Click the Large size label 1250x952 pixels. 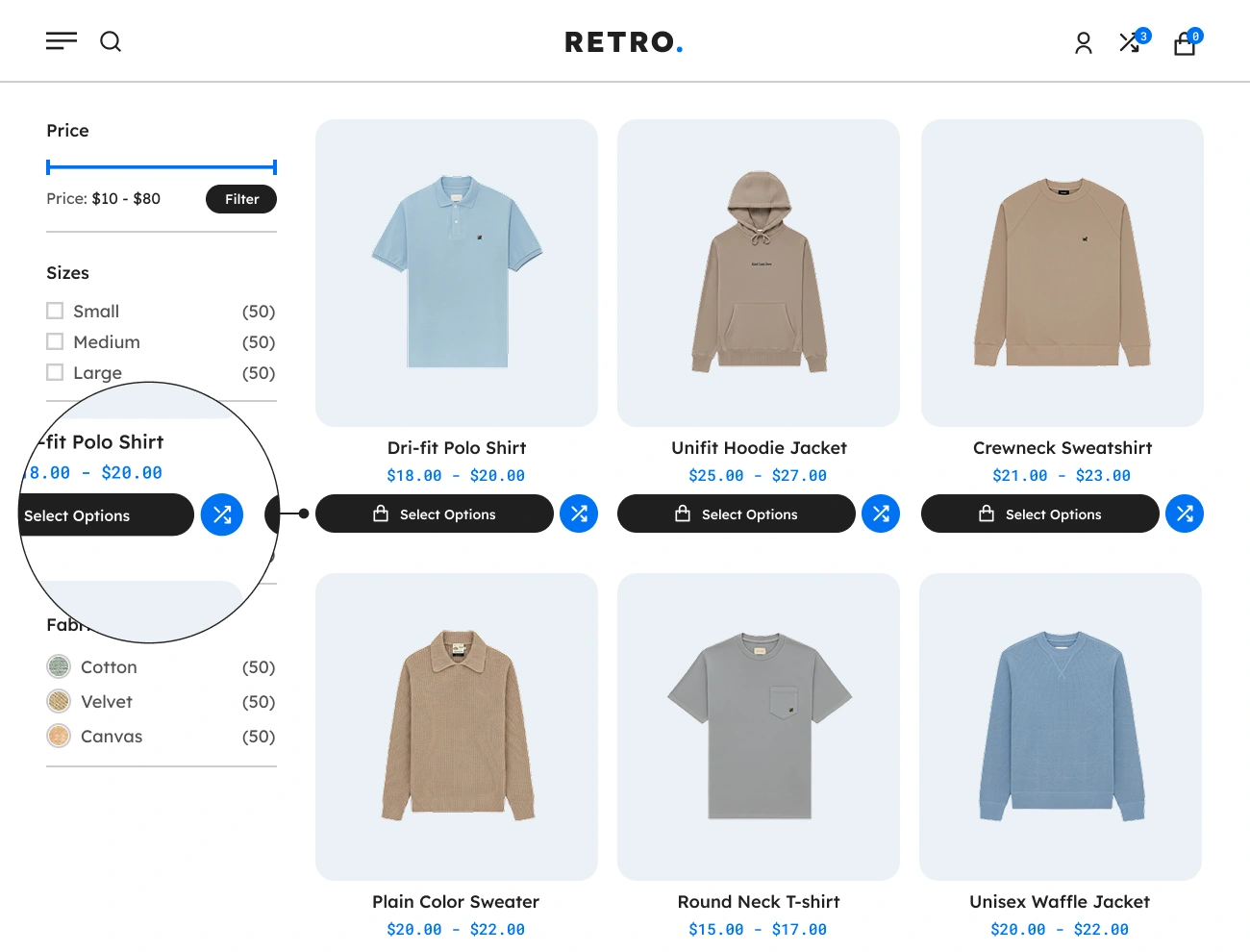click(x=97, y=373)
